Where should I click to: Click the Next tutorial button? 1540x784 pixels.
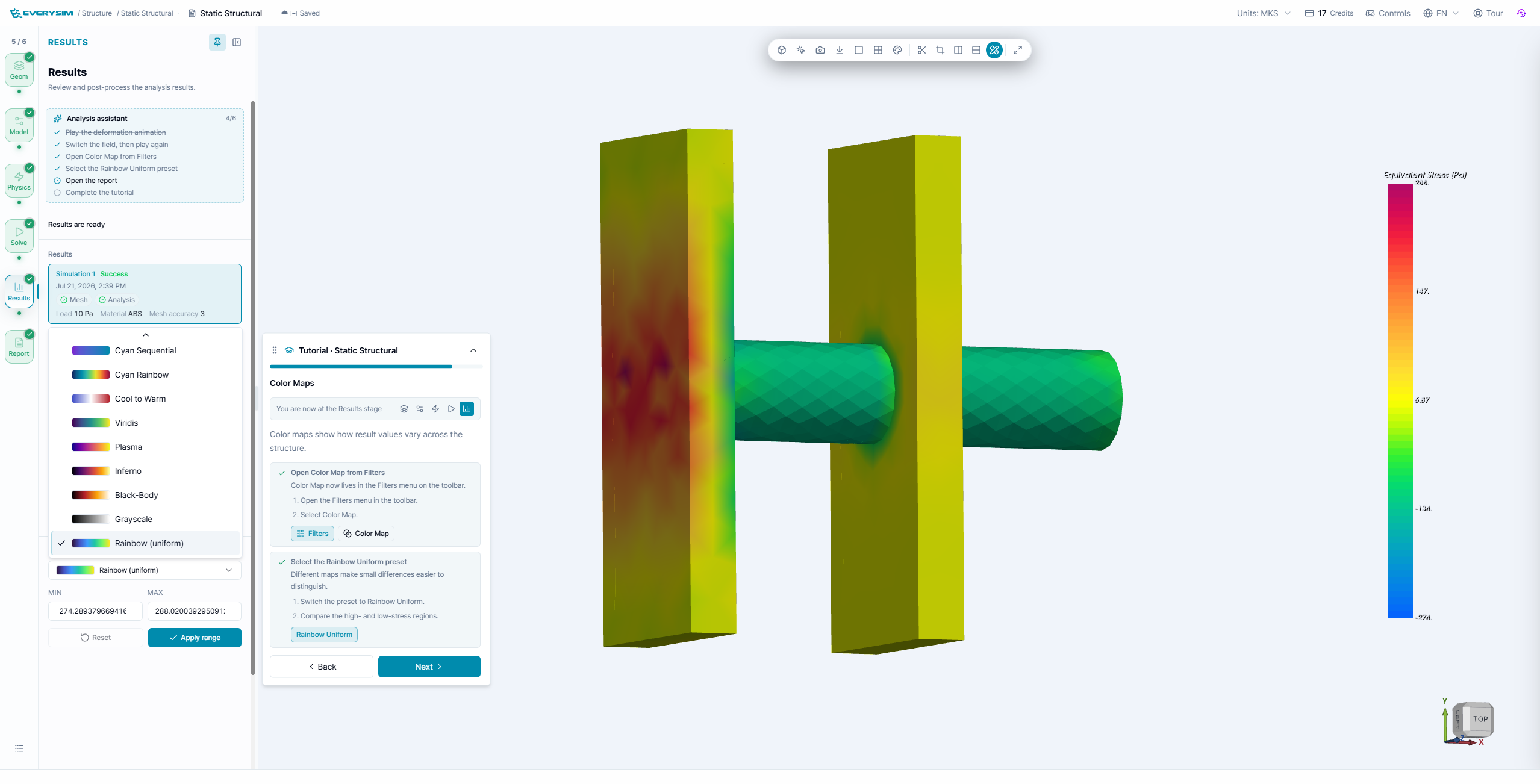point(429,667)
